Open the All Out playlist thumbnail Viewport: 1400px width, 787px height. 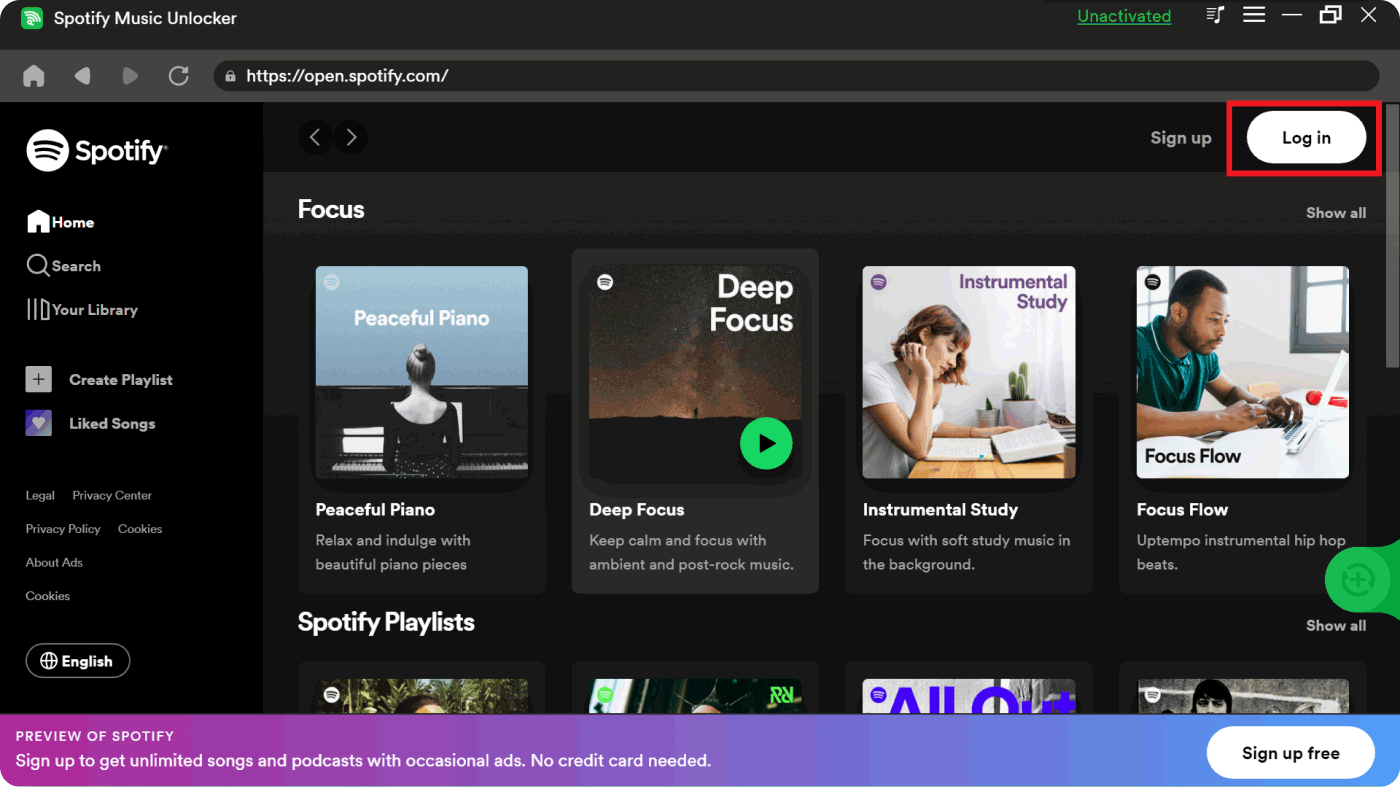click(969, 696)
